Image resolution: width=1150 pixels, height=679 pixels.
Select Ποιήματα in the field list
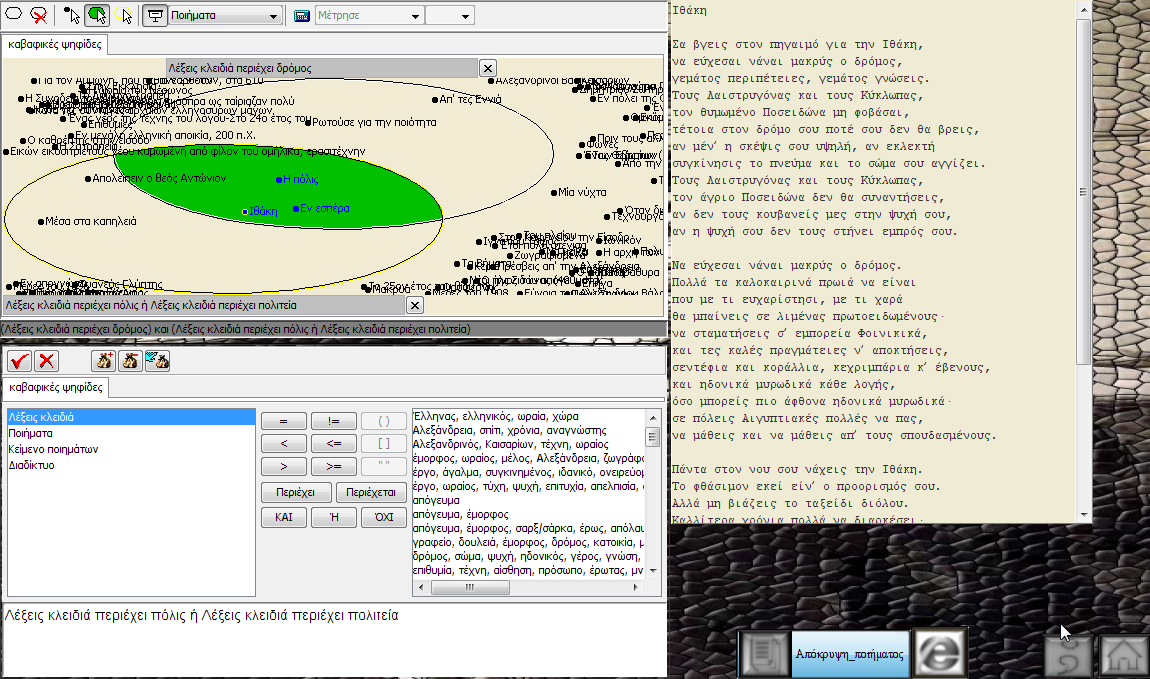click(x=131, y=433)
